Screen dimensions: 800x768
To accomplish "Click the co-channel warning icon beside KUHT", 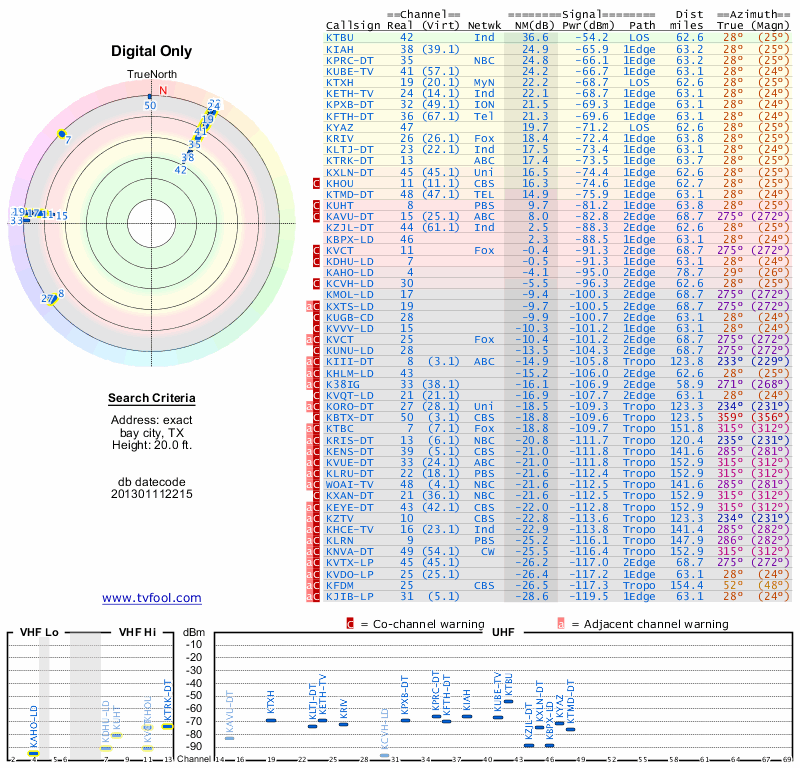I will [316, 205].
